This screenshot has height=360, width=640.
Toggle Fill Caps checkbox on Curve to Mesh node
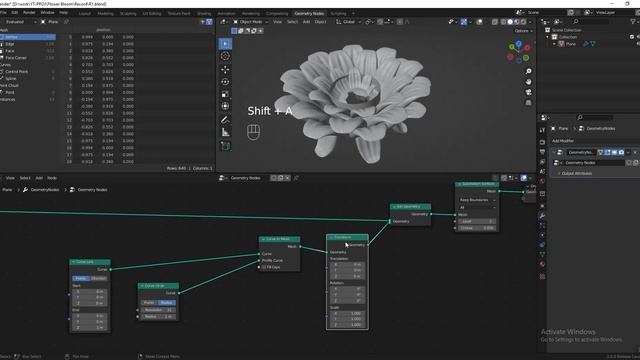click(x=264, y=267)
